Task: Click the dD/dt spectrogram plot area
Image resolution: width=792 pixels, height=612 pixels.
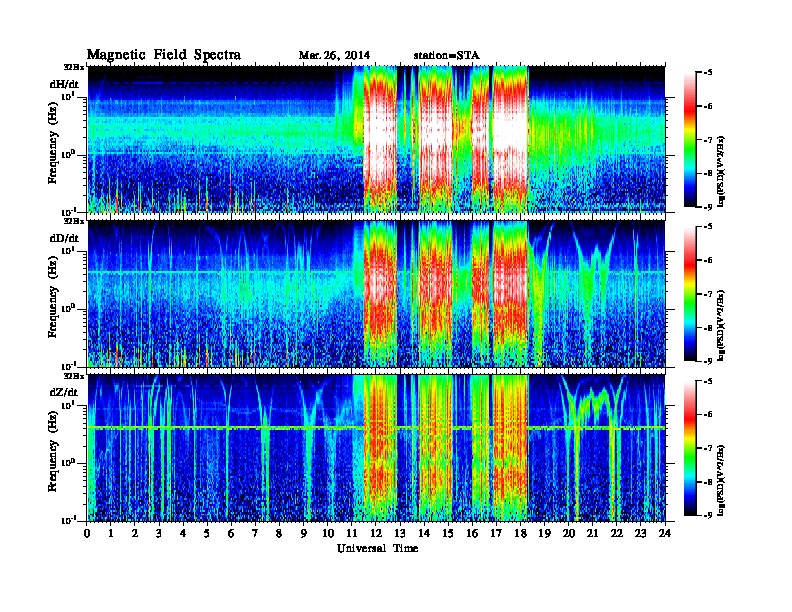Action: pos(376,294)
